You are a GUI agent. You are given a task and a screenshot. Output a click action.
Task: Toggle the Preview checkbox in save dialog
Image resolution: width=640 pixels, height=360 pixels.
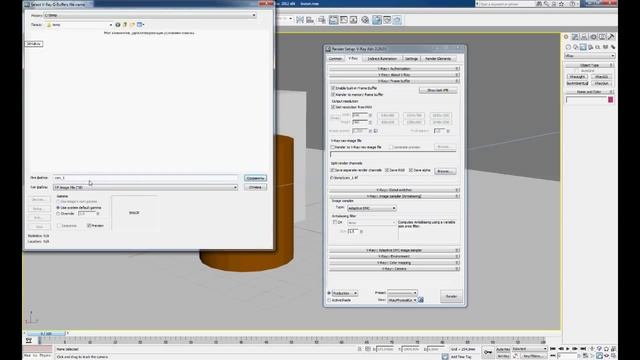89,225
